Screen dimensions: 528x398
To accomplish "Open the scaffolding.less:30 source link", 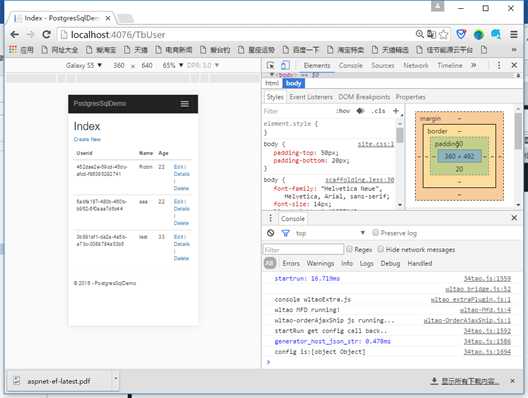I will tap(360, 180).
